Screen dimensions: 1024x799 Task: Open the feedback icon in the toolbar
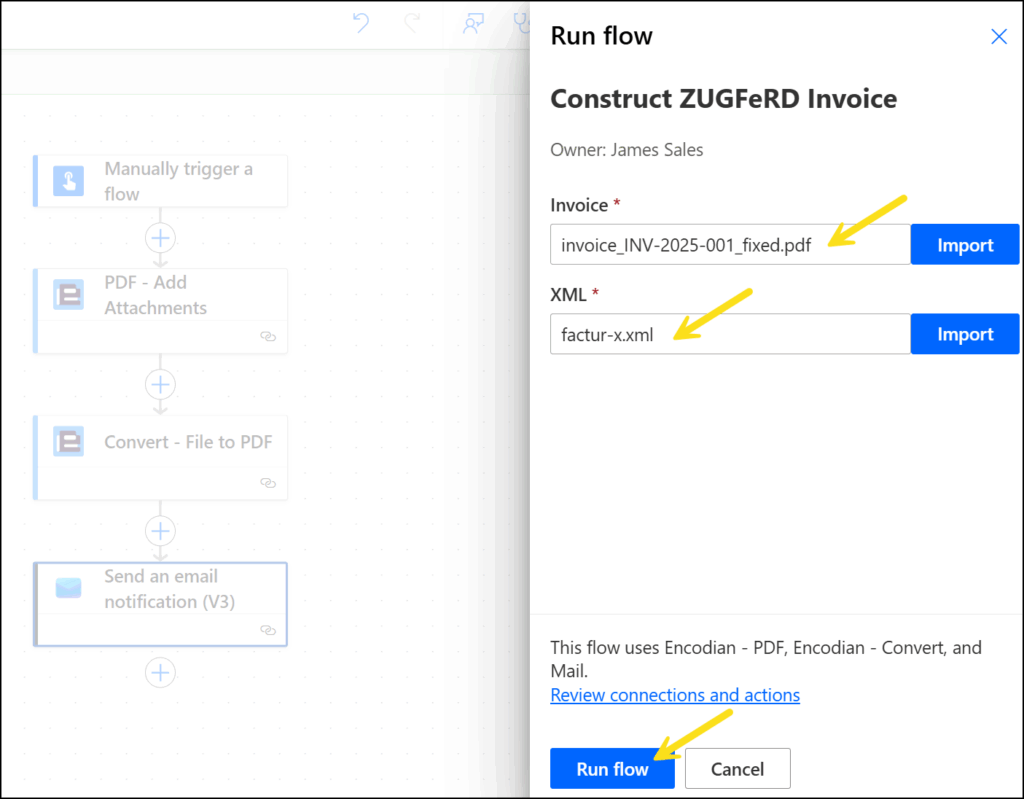[473, 24]
